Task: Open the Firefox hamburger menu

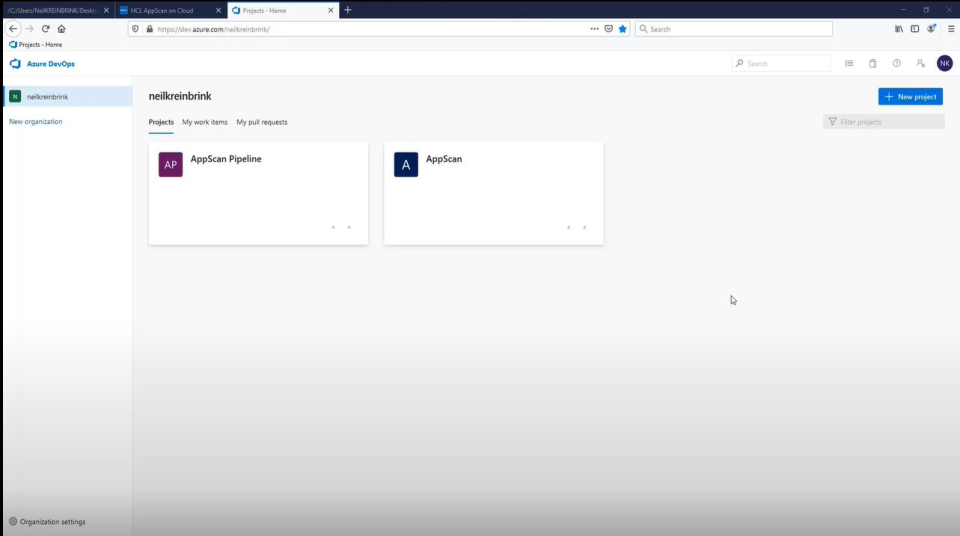Action: (x=951, y=29)
